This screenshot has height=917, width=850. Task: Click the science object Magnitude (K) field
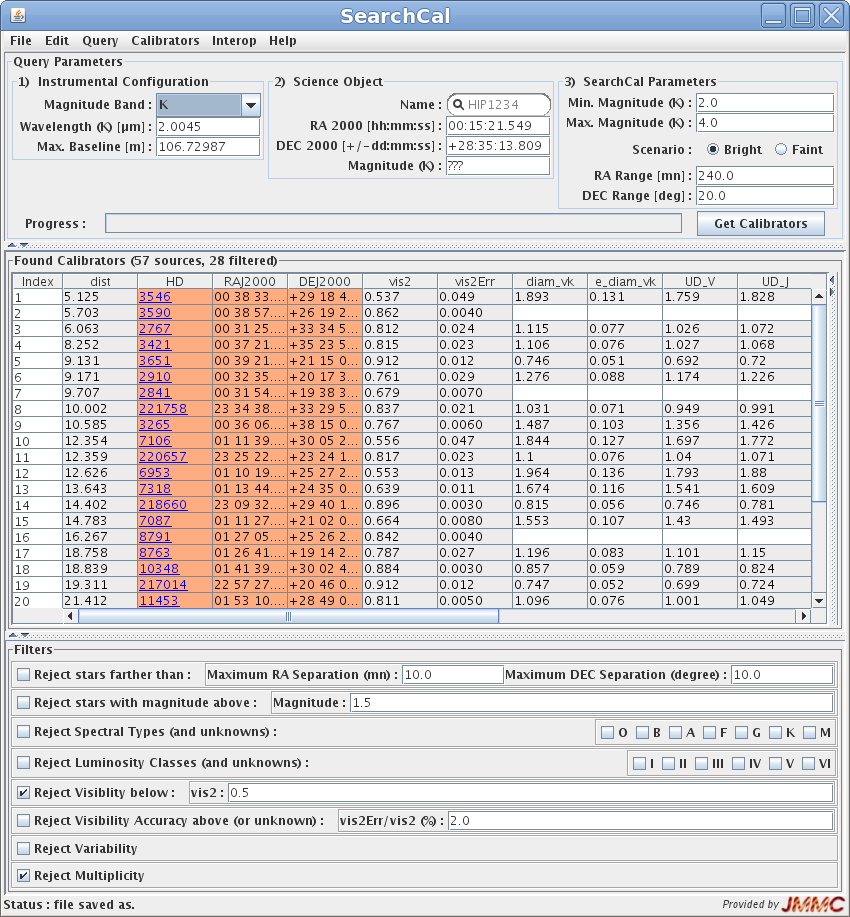point(498,166)
